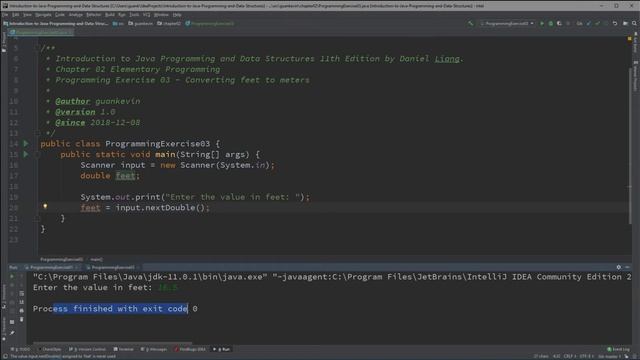Rerun the program in Run panel

click(x=12, y=277)
